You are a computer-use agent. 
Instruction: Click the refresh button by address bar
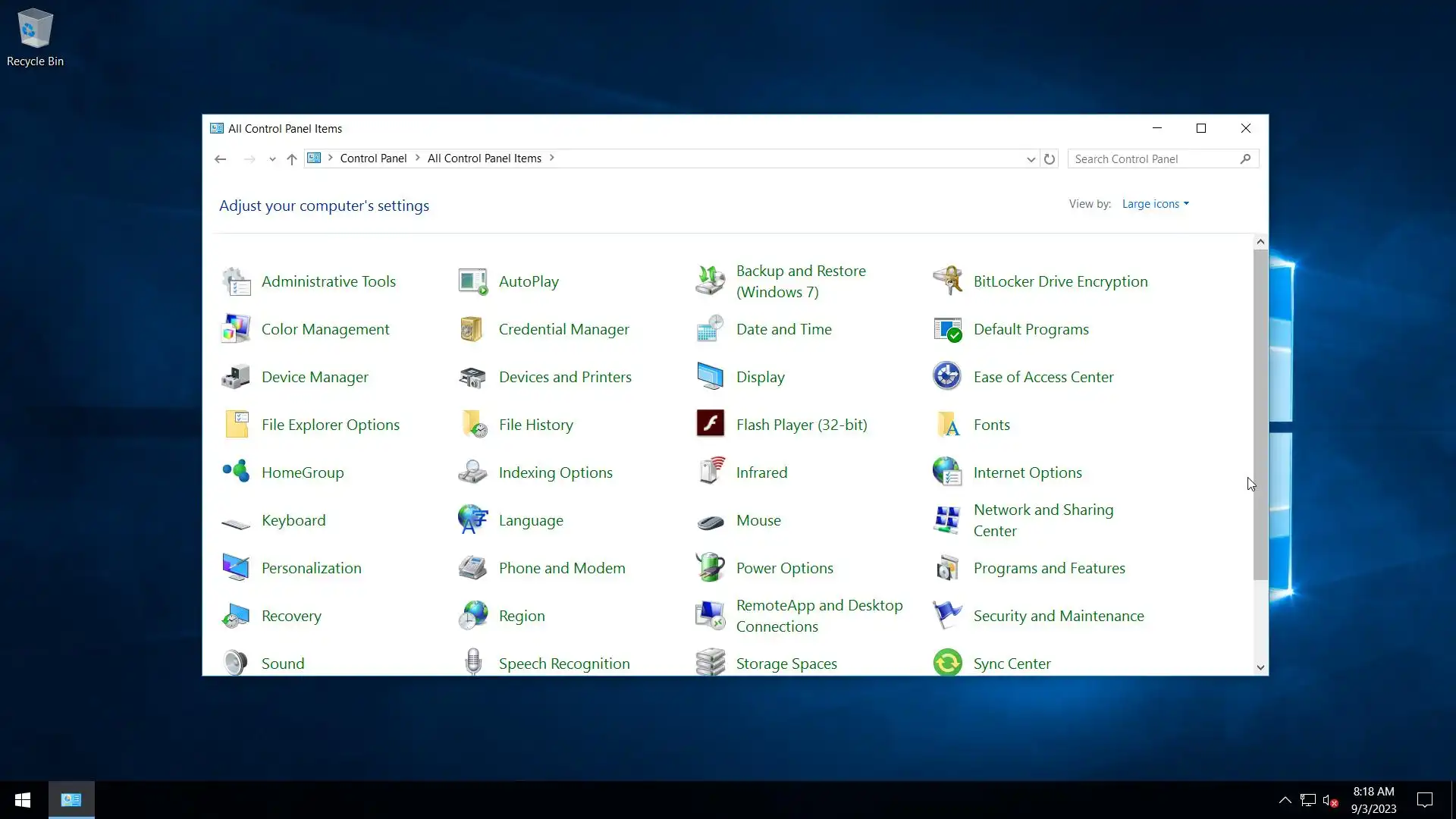(x=1050, y=159)
